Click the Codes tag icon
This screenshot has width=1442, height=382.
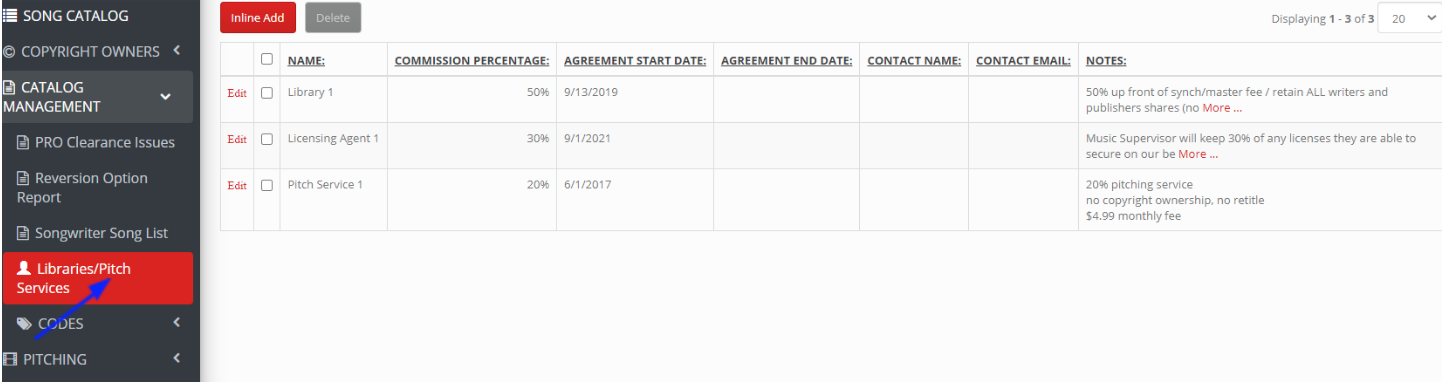coord(24,323)
